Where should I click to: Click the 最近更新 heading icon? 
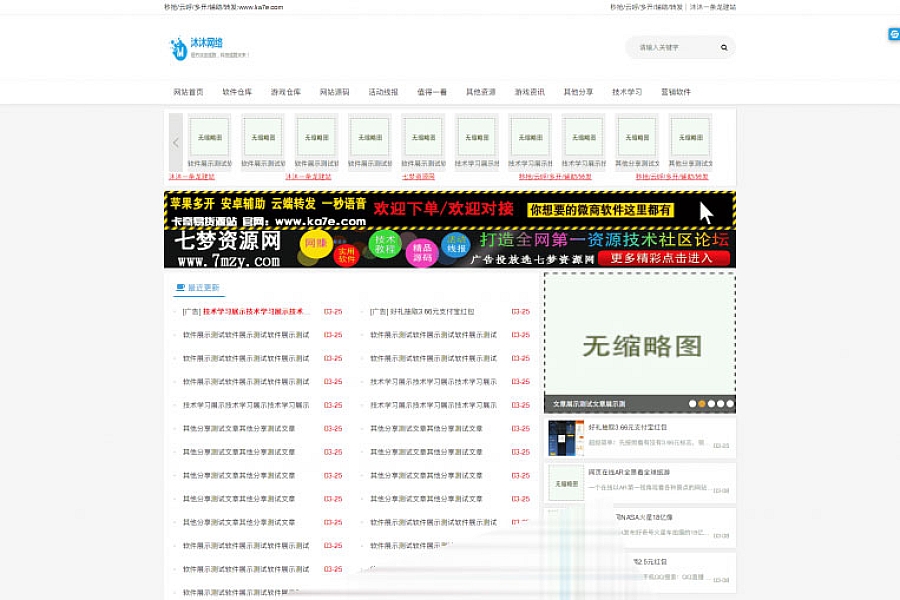[180, 287]
